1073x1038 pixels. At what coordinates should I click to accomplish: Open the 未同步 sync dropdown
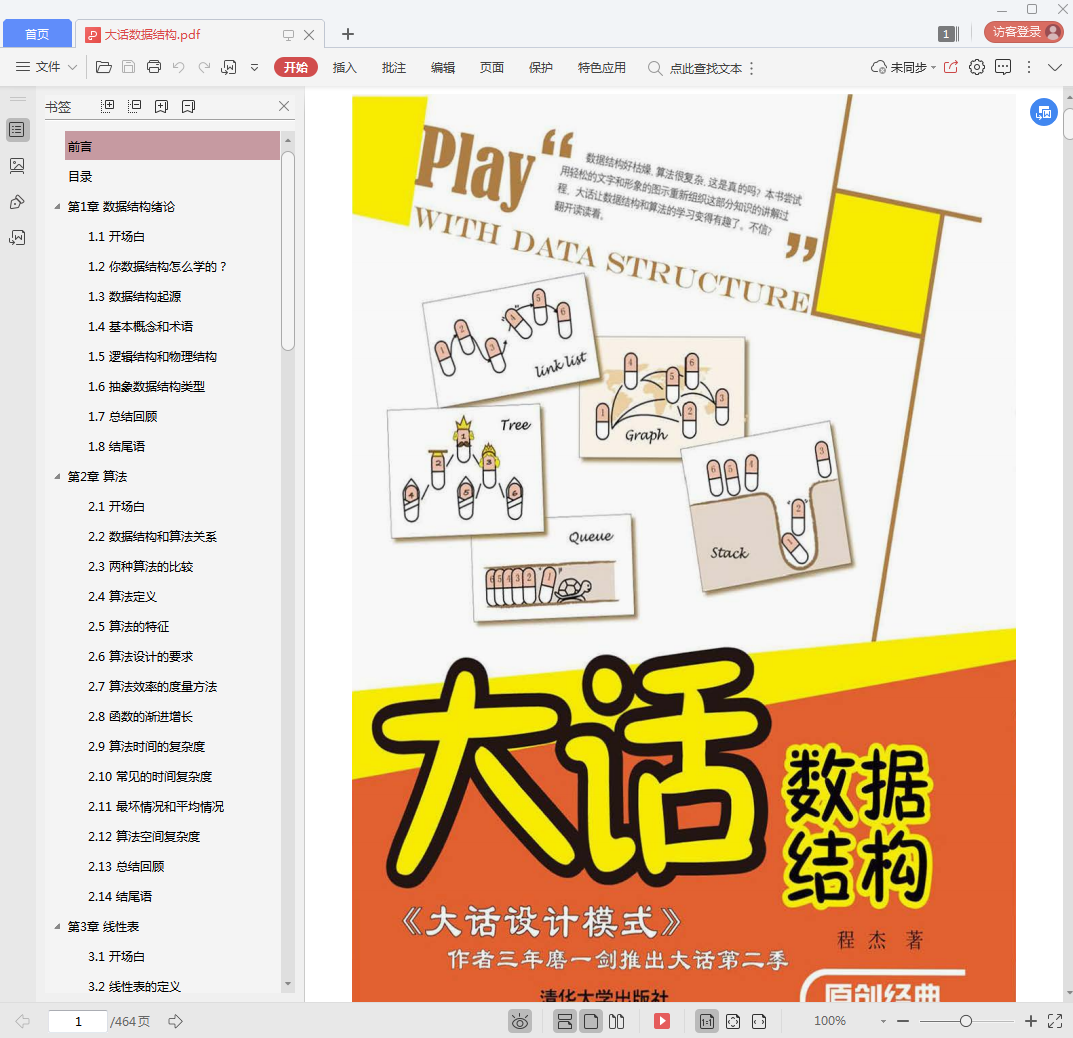pos(903,67)
